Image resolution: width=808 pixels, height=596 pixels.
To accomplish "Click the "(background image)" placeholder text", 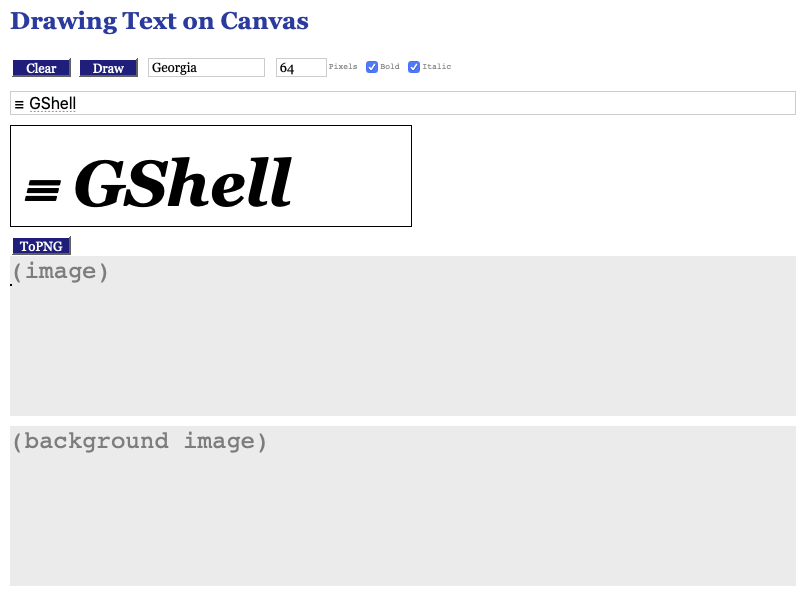I will [139, 441].
